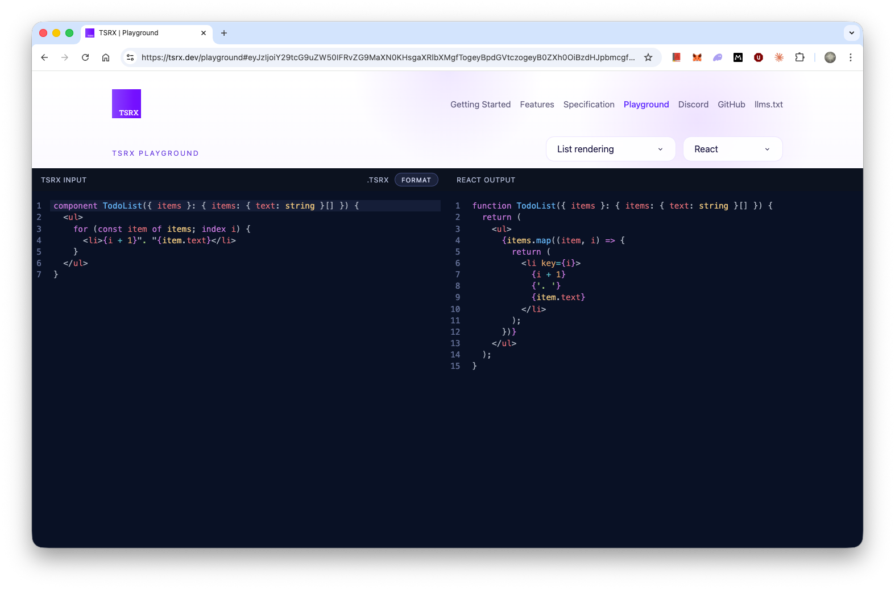895x590 pixels.
Task: Expand the tab search dropdown
Action: [852, 33]
